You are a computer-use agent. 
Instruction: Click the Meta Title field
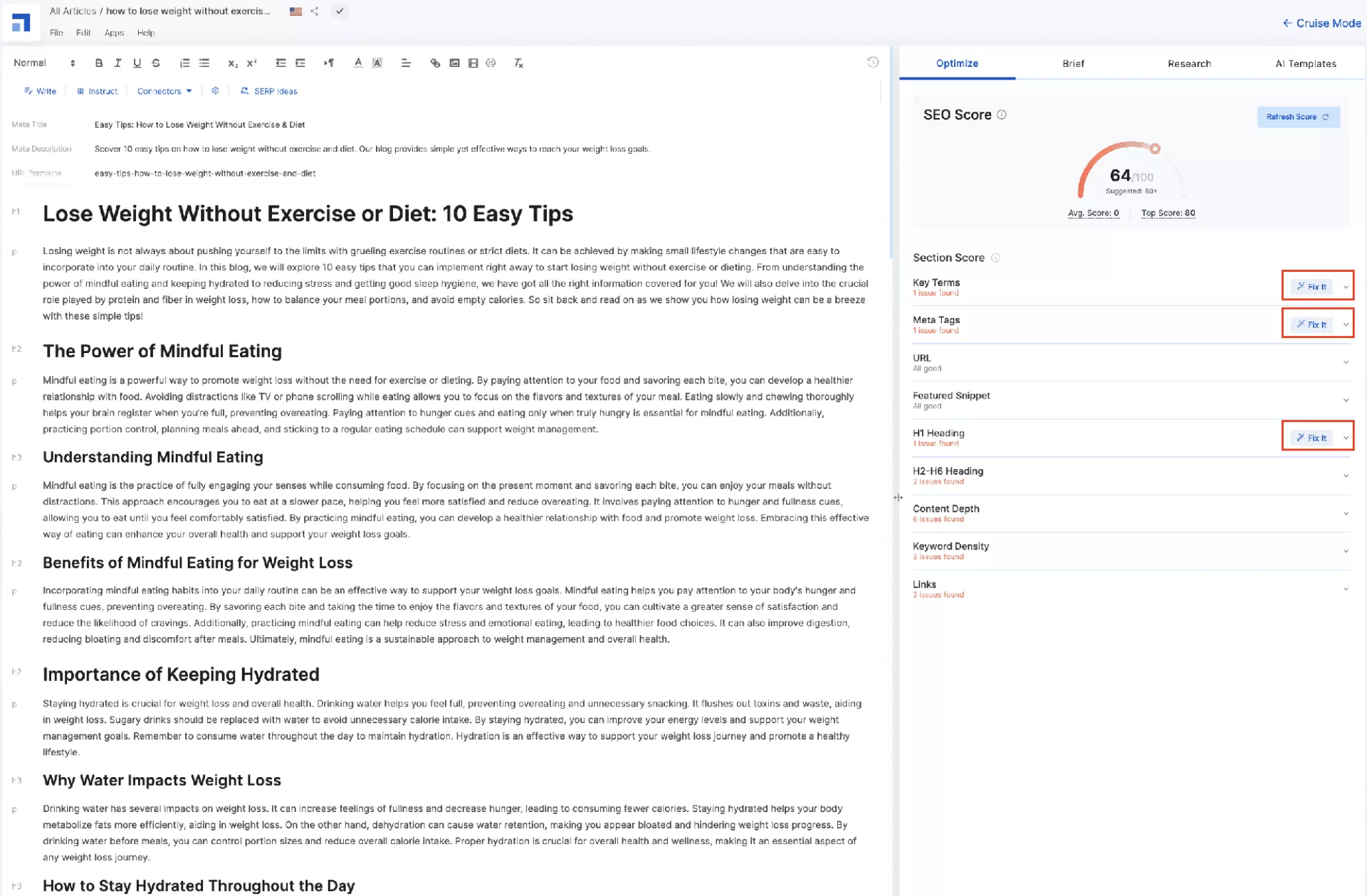coord(199,125)
